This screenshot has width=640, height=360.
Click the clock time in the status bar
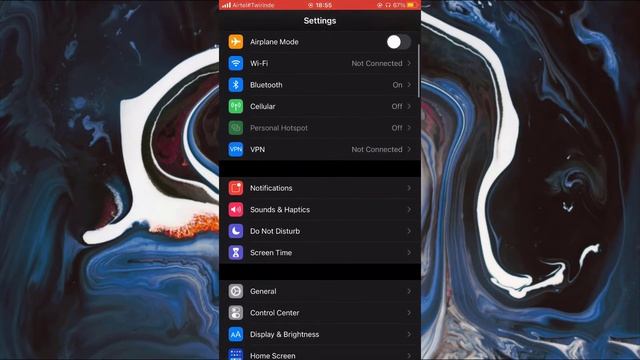tap(323, 5)
